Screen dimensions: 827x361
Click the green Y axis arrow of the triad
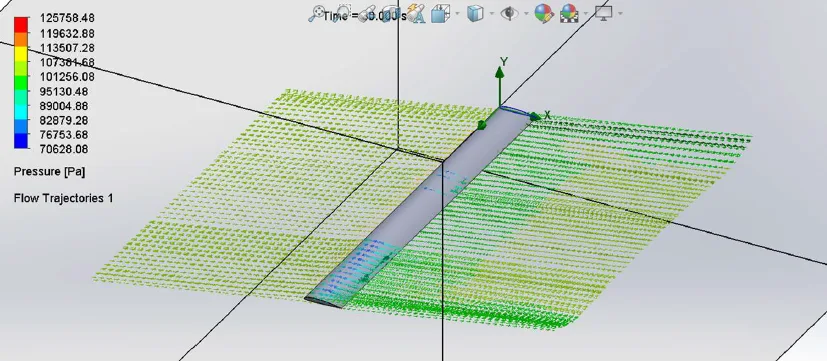pyautogui.click(x=499, y=87)
